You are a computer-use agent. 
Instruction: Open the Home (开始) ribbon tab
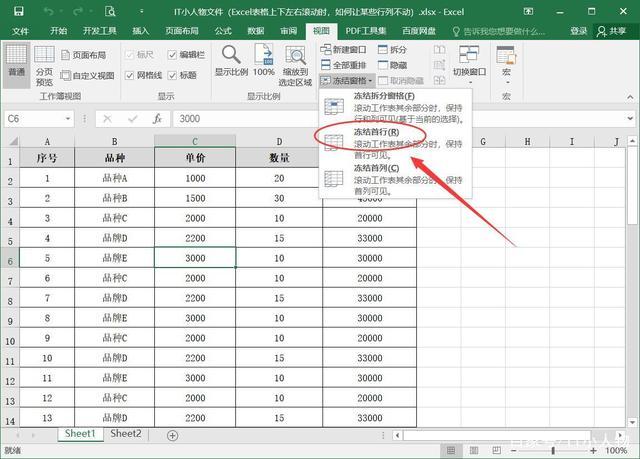point(58,31)
